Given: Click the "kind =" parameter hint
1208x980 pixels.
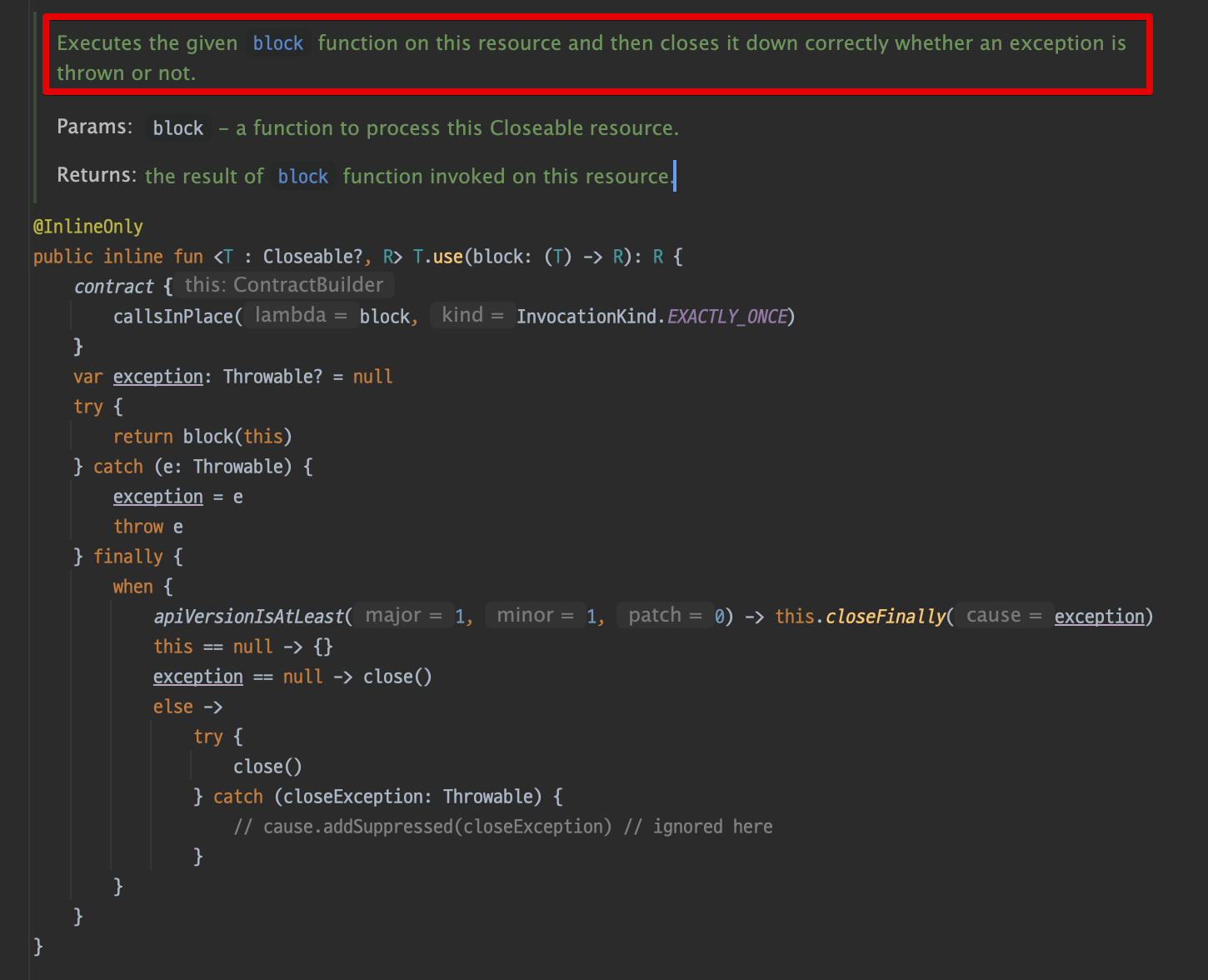Looking at the screenshot, I should coord(472,315).
